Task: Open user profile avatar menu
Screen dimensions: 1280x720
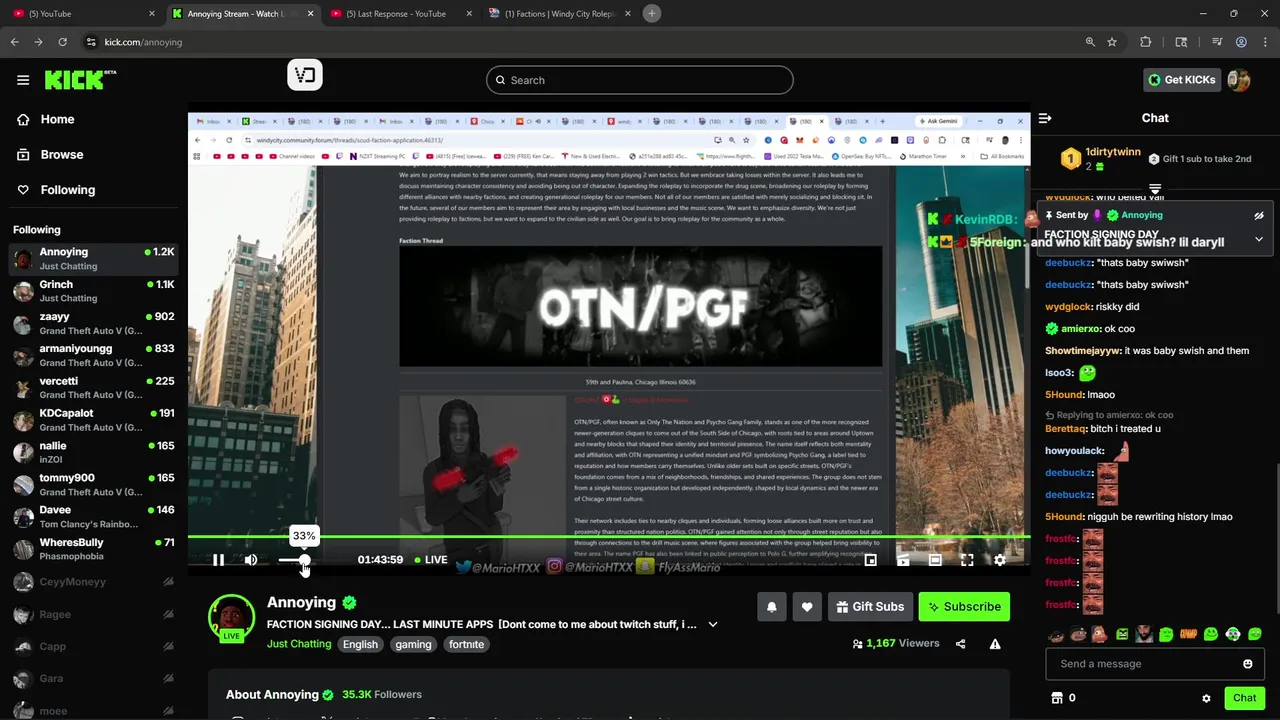Action: pos(1239,80)
